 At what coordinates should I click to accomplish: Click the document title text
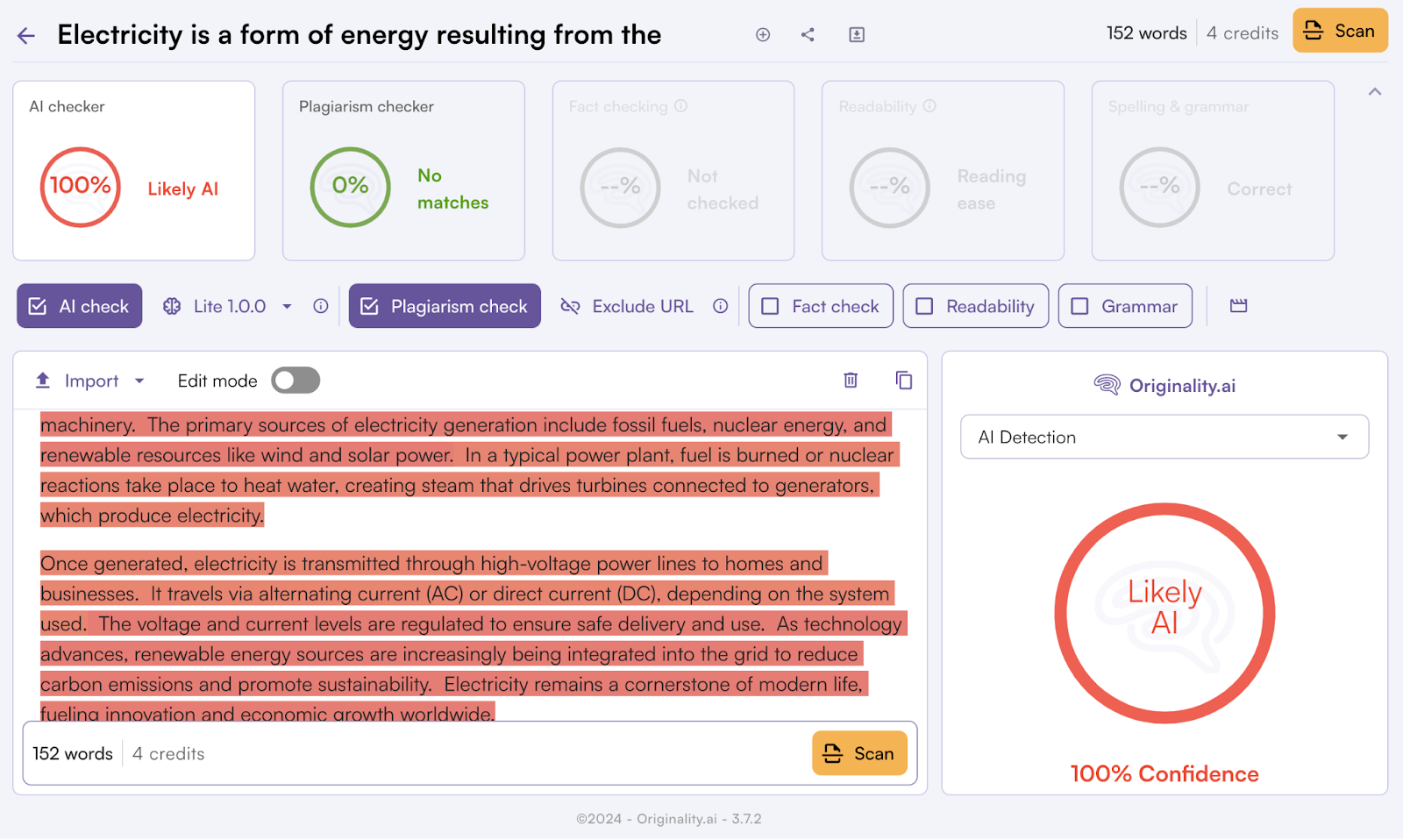coord(360,34)
